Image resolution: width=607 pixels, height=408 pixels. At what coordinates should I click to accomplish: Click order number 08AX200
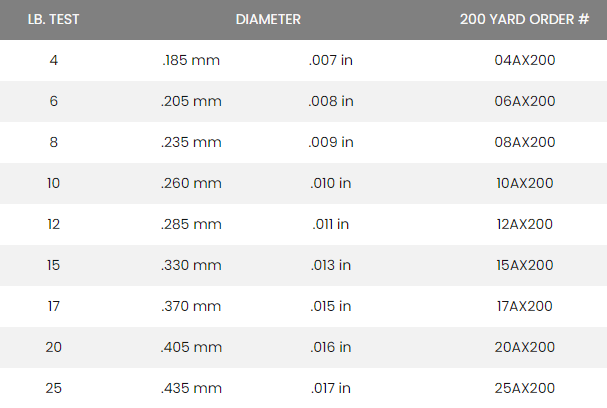click(524, 142)
